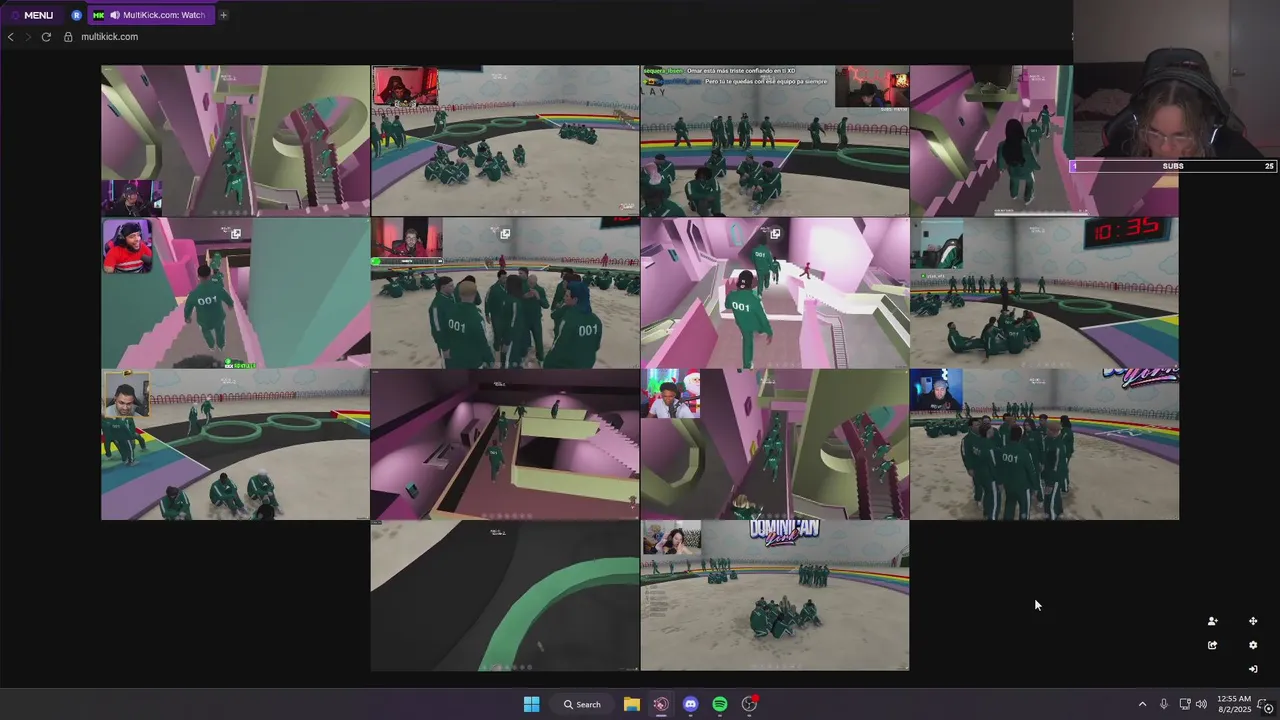Screen dimensions: 1280x720
Task: Pop out the white stairs 001 stream
Action: coord(775,234)
